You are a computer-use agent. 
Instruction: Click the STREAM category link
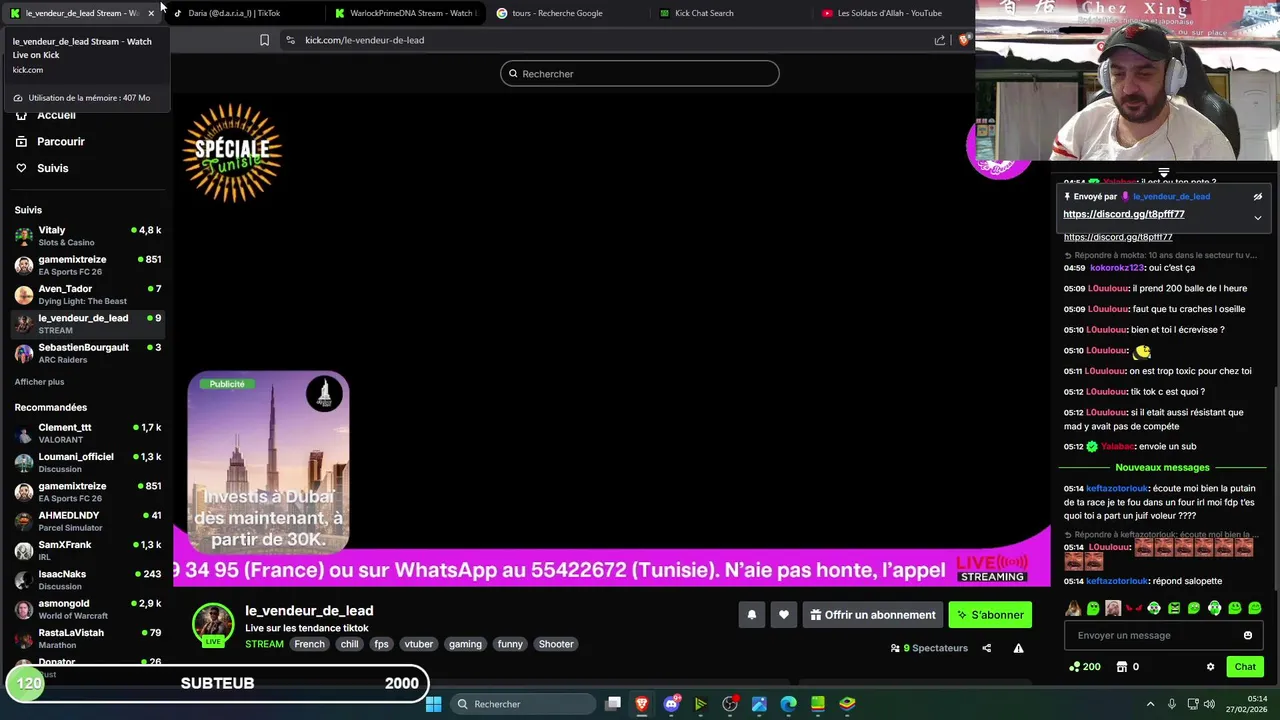click(x=264, y=644)
